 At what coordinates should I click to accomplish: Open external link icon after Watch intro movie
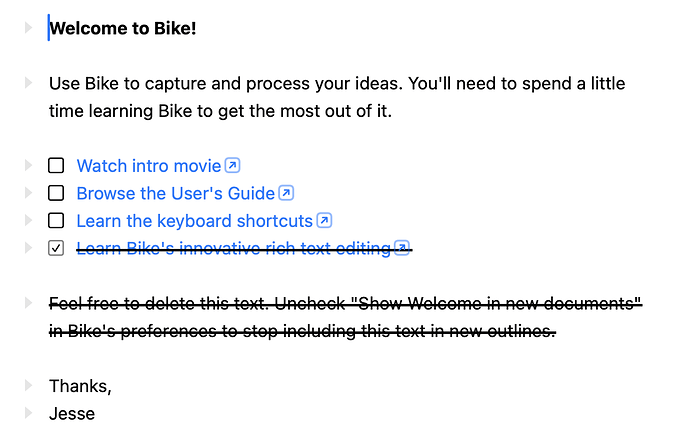[x=232, y=165]
